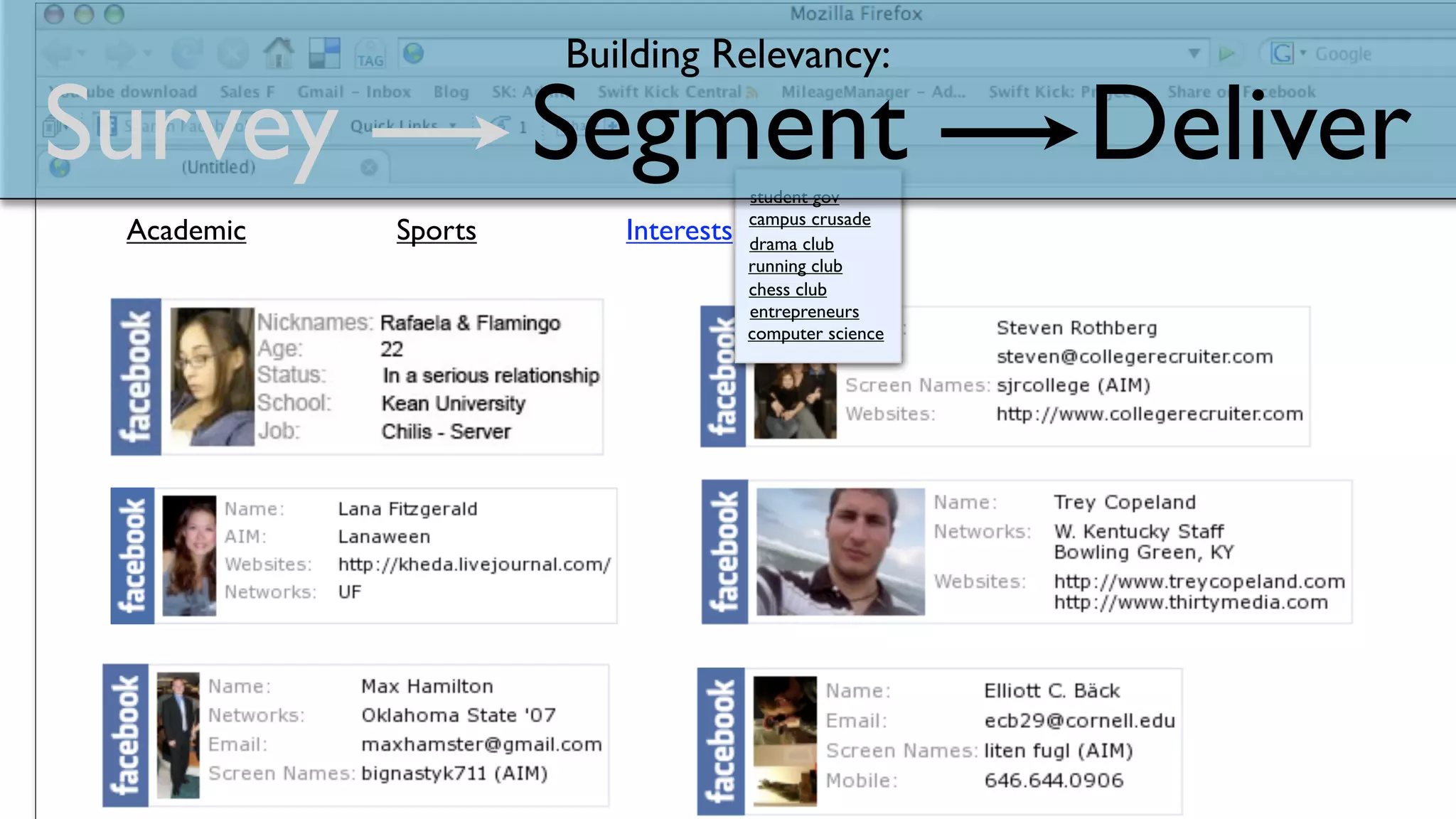Click the Stop icon in Firefox toolbar

click(x=232, y=53)
